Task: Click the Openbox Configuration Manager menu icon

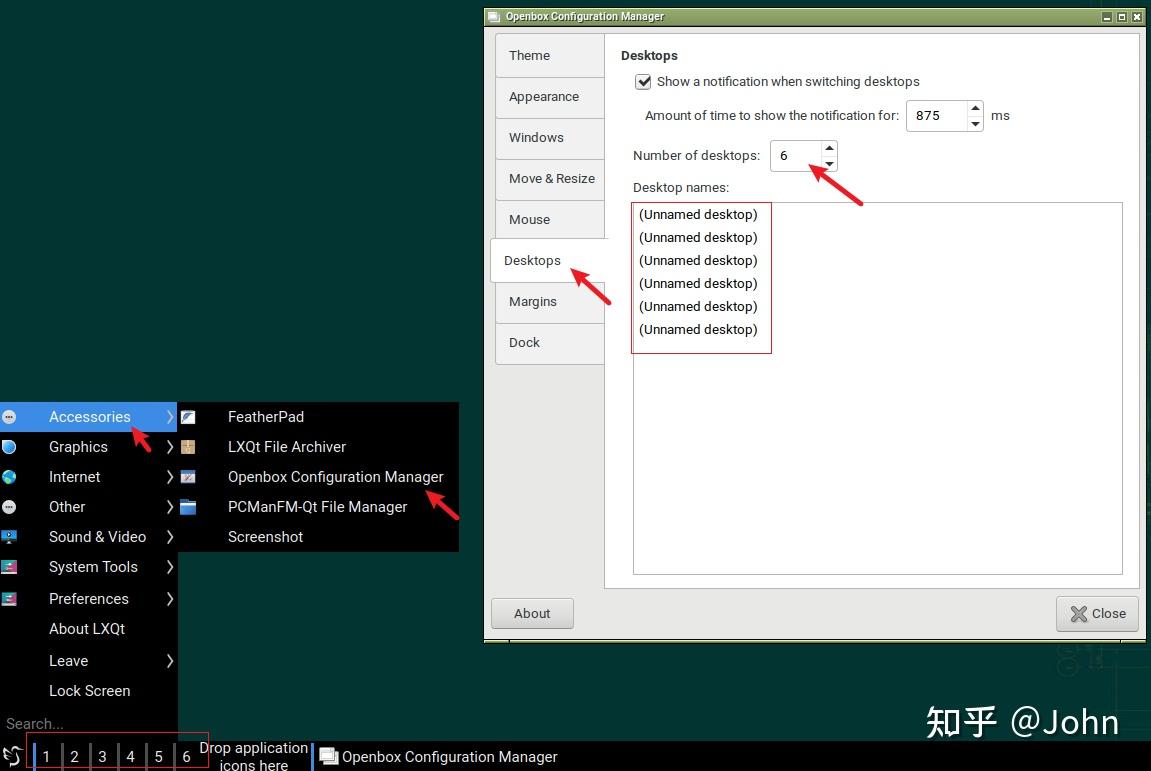Action: pyautogui.click(x=188, y=477)
